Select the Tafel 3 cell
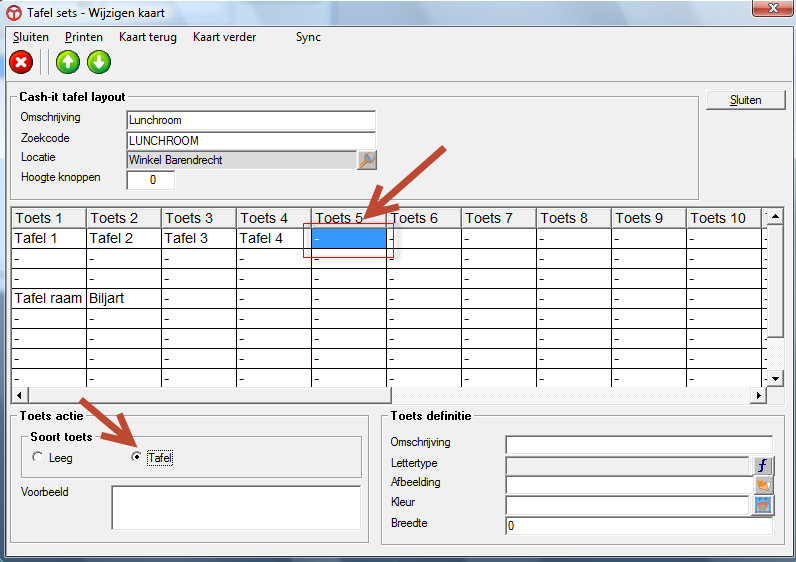Screen dimensions: 796x562 [199, 238]
